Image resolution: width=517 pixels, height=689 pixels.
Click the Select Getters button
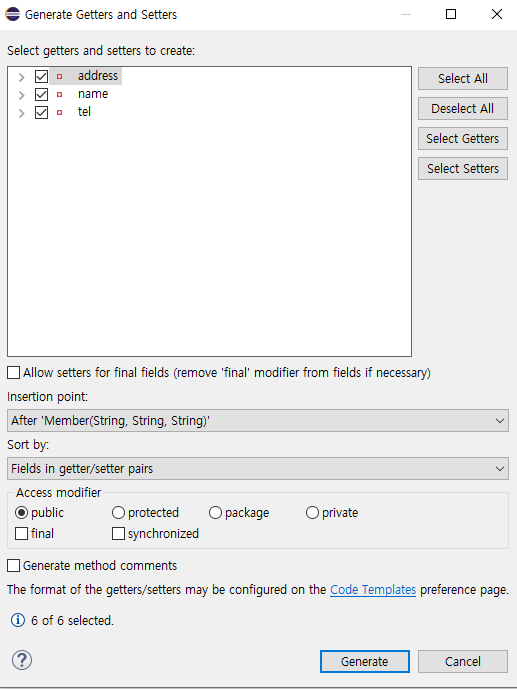pyautogui.click(x=463, y=138)
